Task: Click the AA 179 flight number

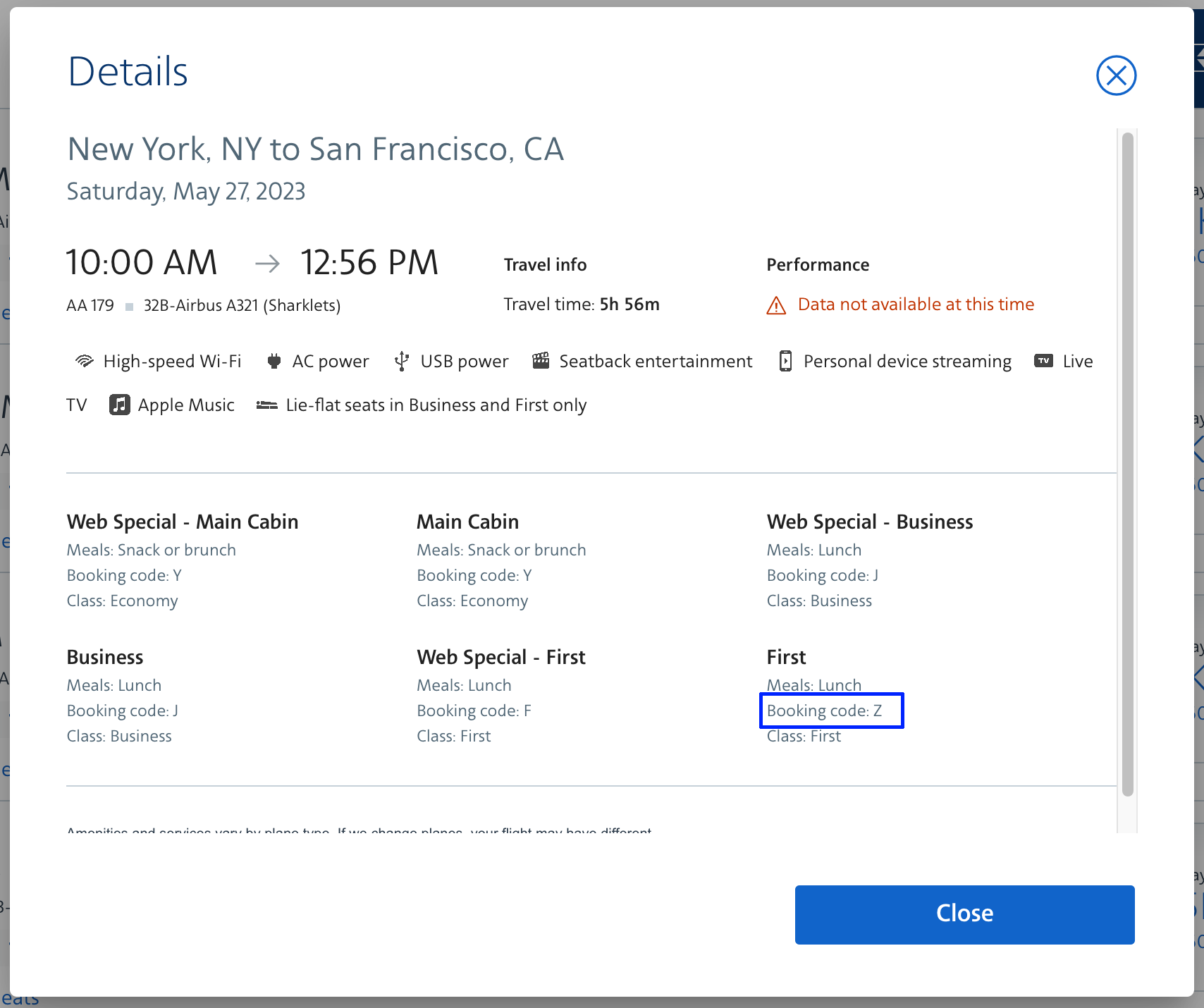Action: pos(90,305)
